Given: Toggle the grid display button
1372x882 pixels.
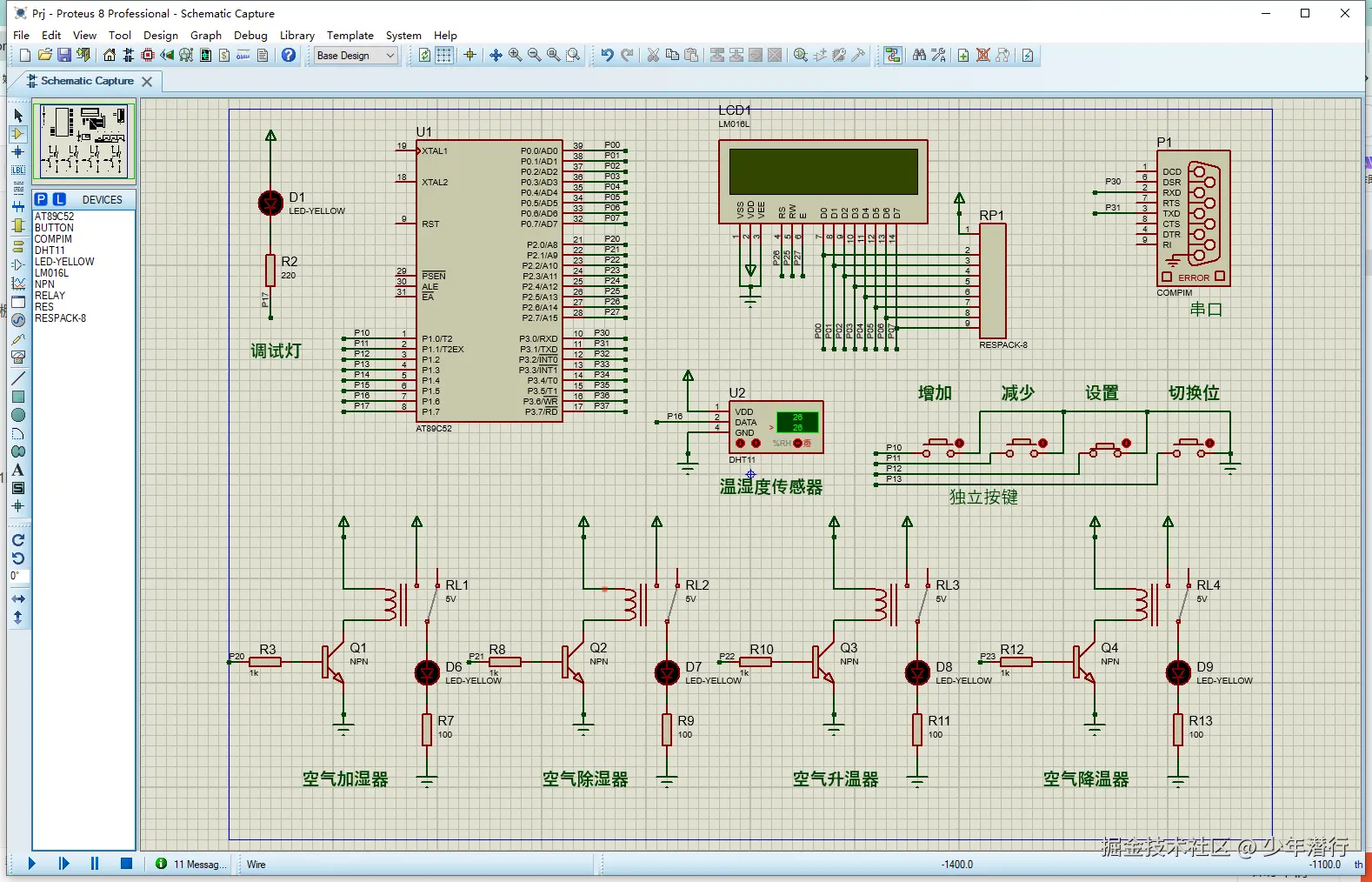Looking at the screenshot, I should (x=444, y=56).
